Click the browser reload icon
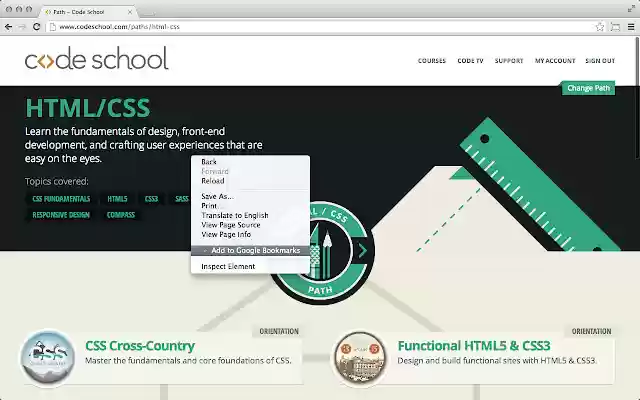Viewport: 640px width, 400px height. pyautogui.click(x=37, y=27)
